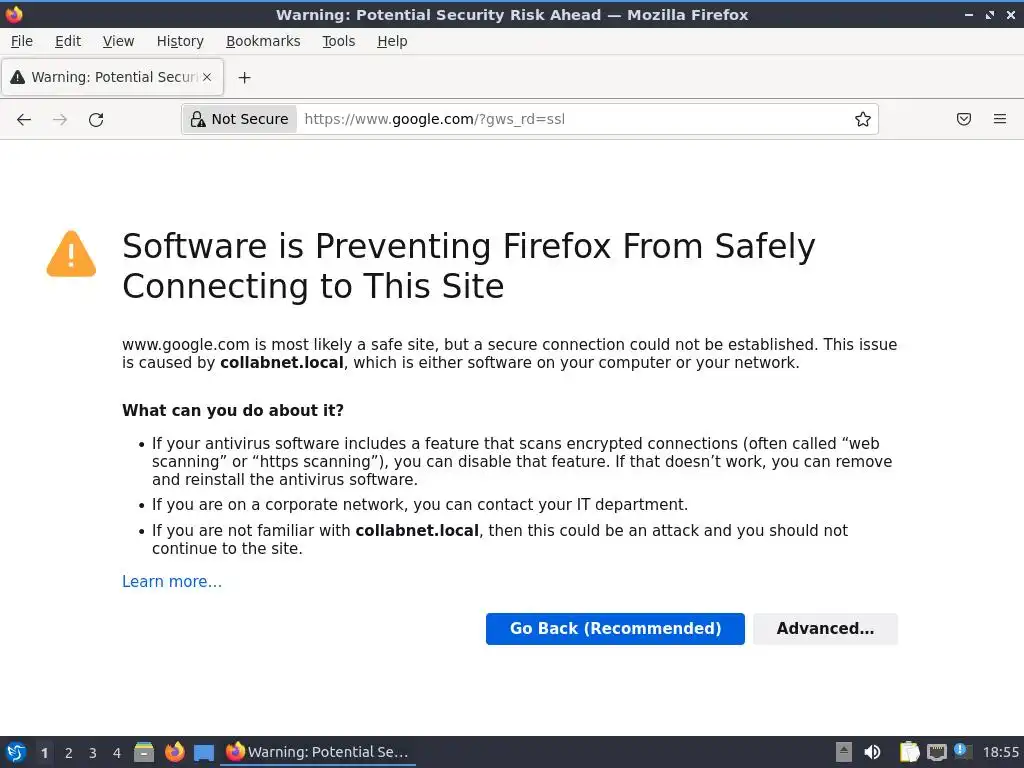
Task: Switch to workspace 2 in the pager
Action: [69, 753]
